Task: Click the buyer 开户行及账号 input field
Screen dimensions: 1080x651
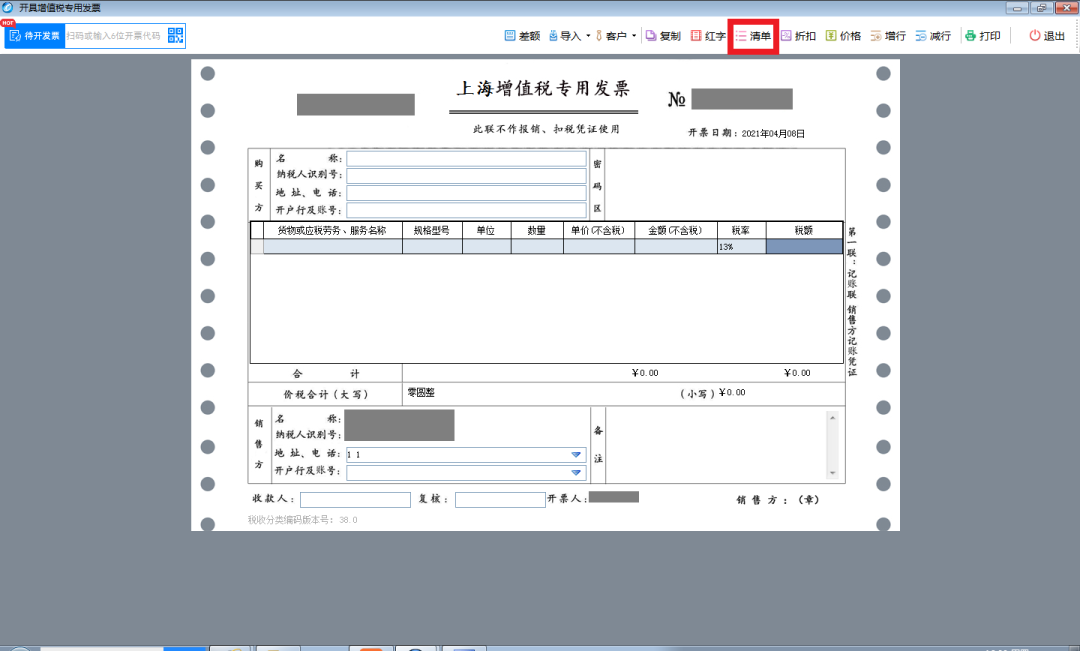Action: tap(466, 210)
